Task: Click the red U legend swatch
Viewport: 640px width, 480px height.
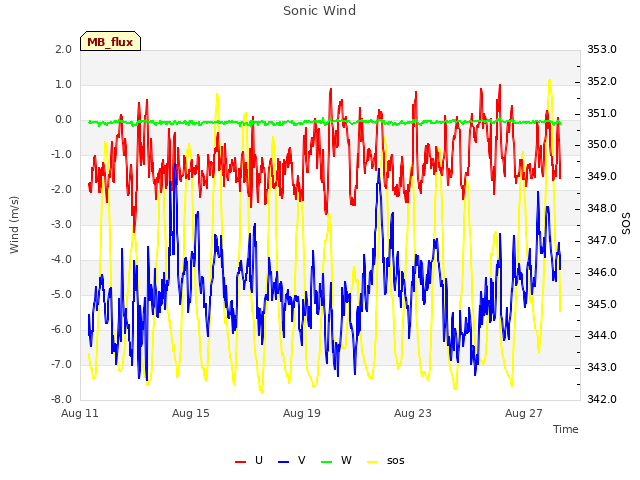Action: (x=240, y=461)
